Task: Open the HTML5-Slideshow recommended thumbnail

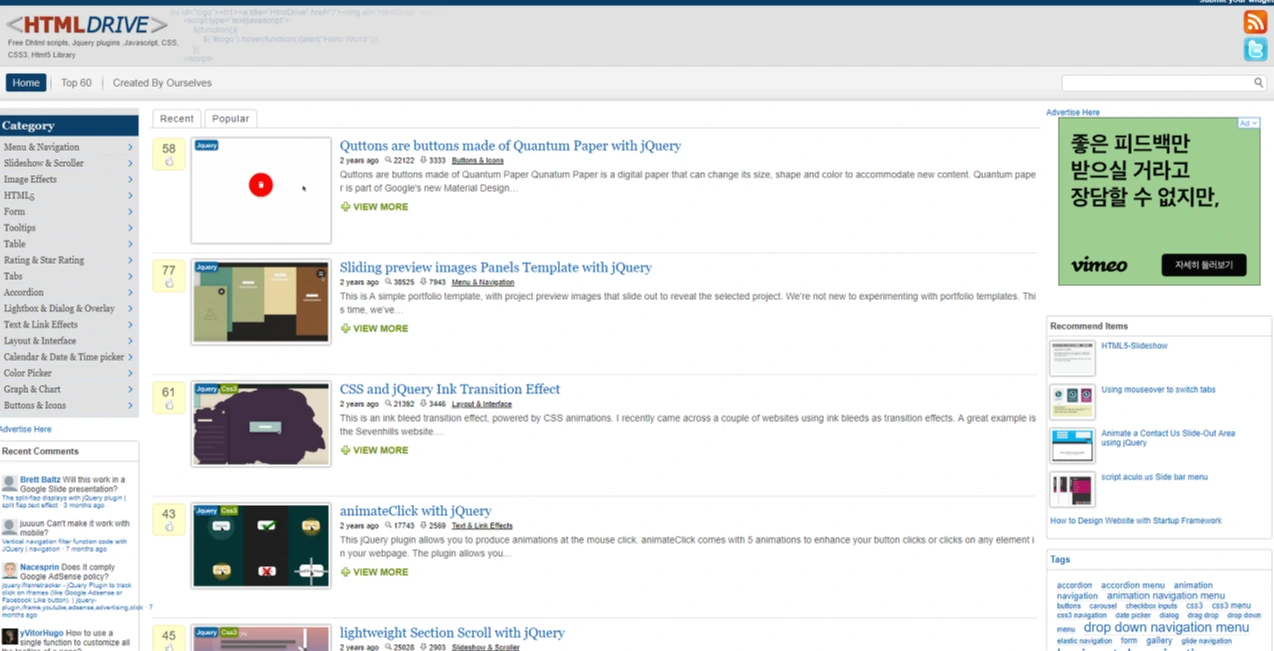Action: 1072,358
